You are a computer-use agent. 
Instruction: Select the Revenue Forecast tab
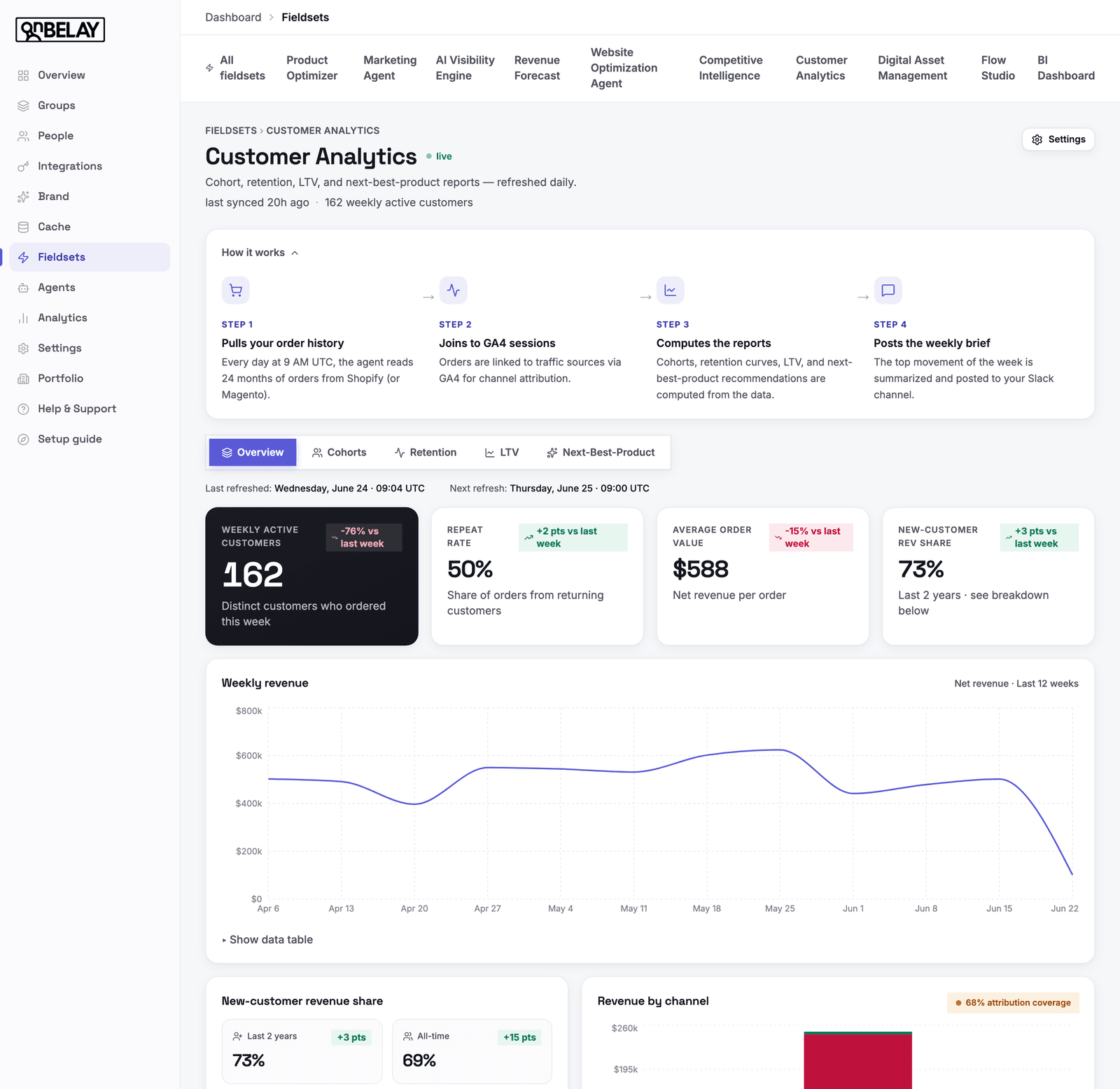pos(537,68)
